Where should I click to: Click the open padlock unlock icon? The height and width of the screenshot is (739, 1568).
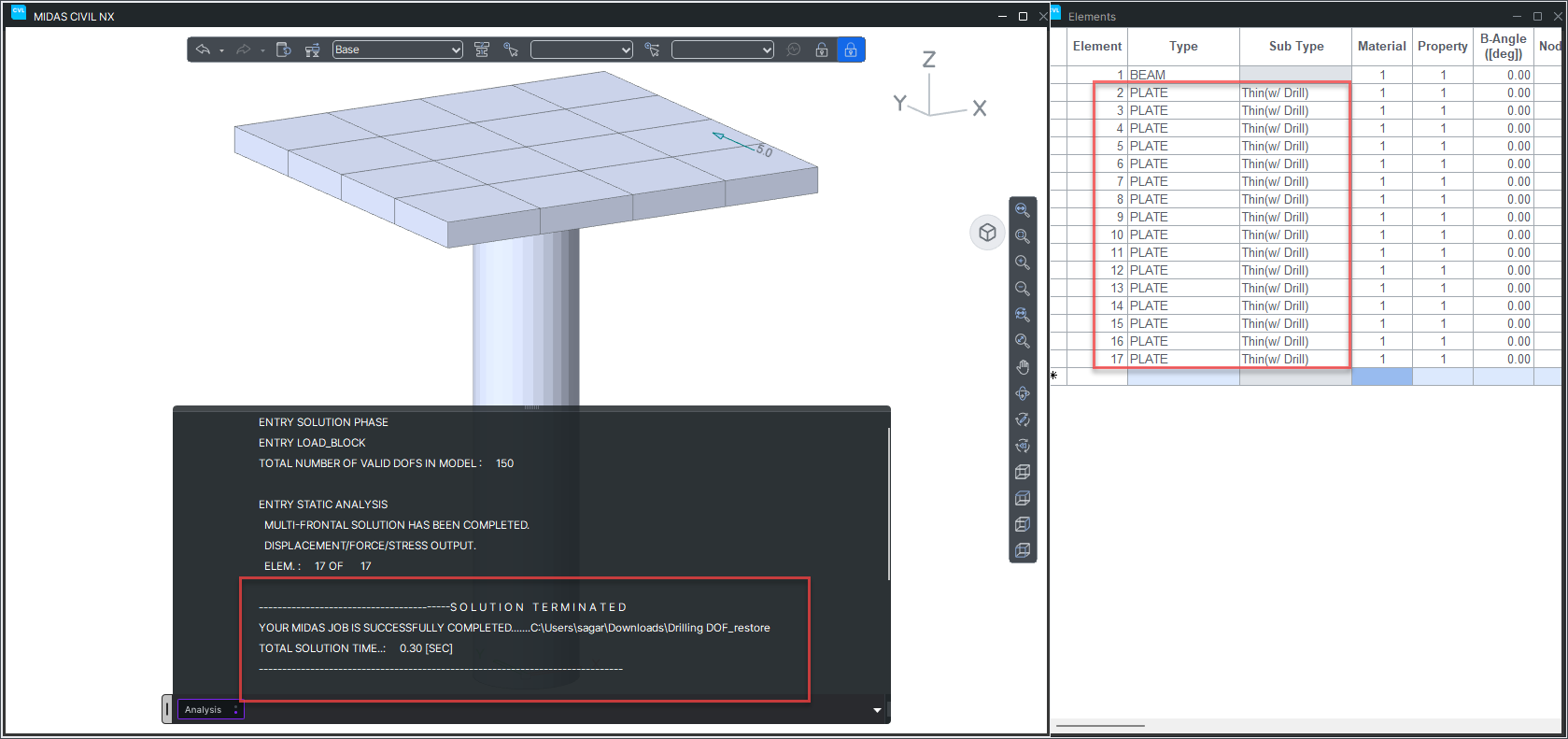point(822,50)
